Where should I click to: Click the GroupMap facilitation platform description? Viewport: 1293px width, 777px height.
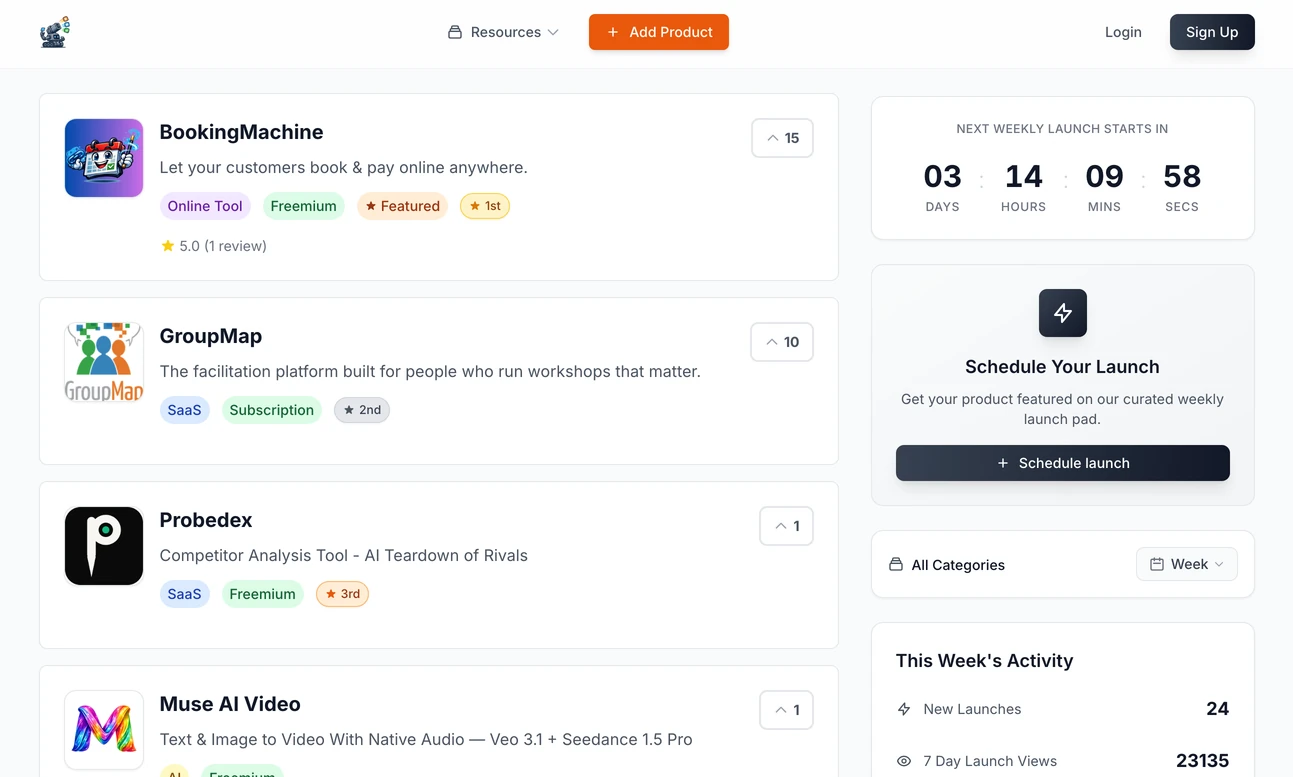click(x=430, y=372)
